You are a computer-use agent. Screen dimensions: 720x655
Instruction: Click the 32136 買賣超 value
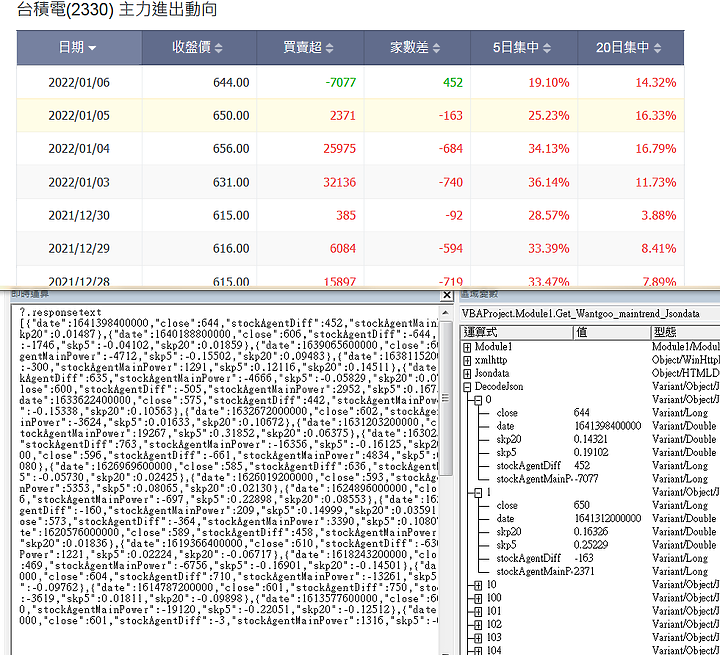340,182
